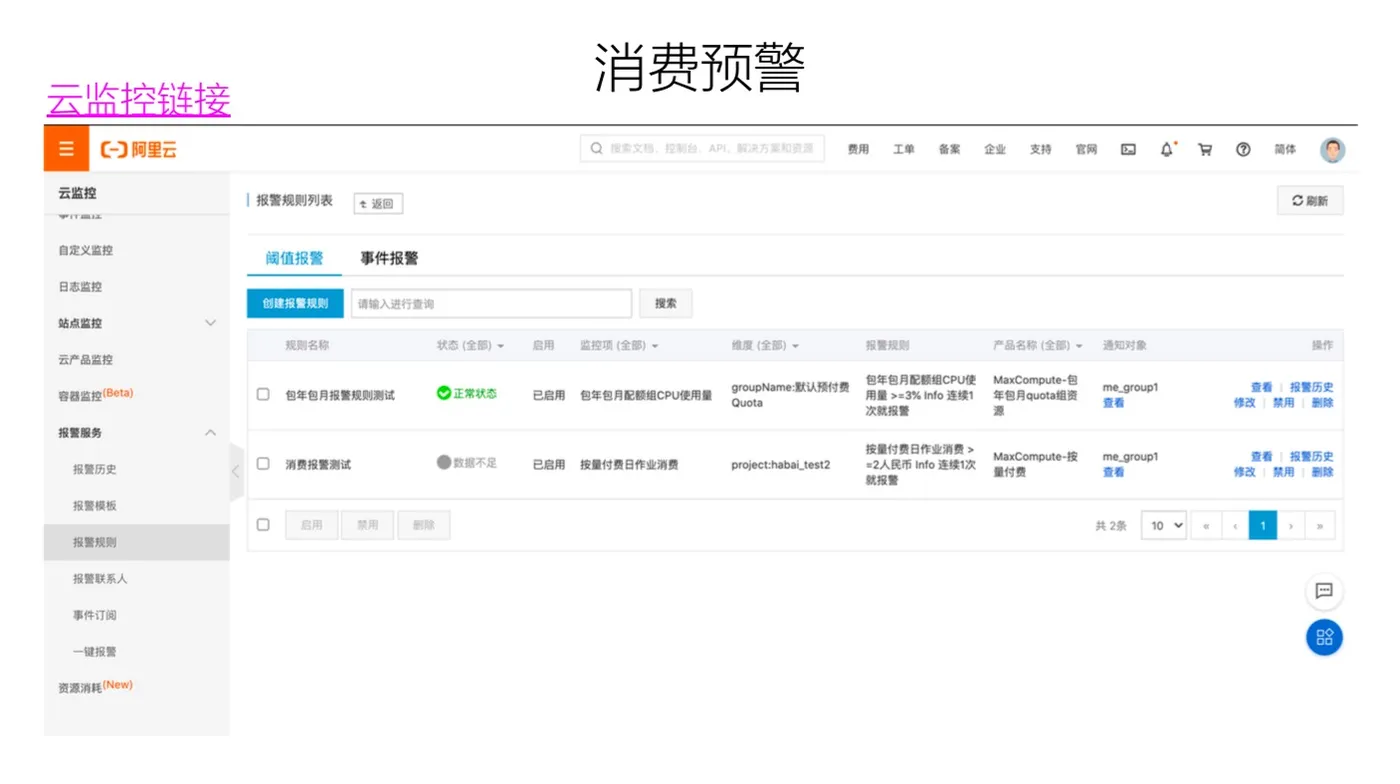Click the 创建报警规则 button
Image resolution: width=1400 pixels, height=784 pixels.
(295, 303)
